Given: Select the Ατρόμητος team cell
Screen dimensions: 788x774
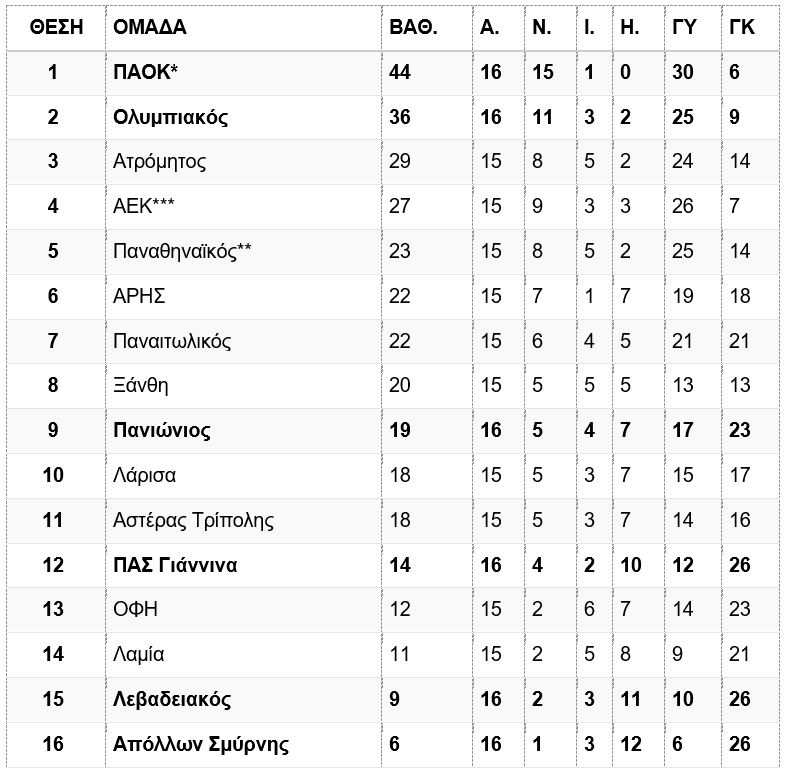Looking at the screenshot, I should tap(159, 162).
